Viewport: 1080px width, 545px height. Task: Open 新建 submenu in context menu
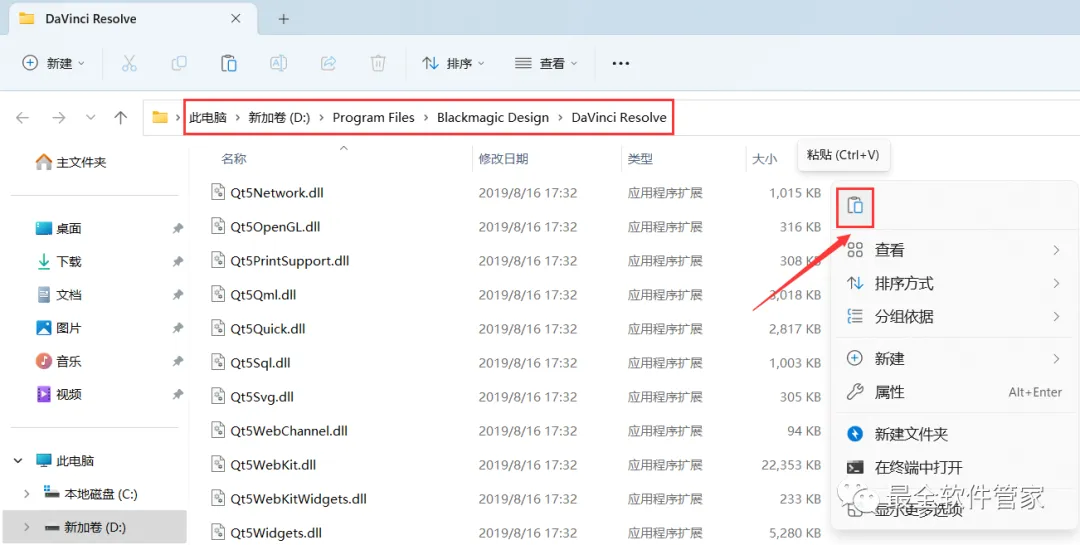pyautogui.click(x=955, y=359)
